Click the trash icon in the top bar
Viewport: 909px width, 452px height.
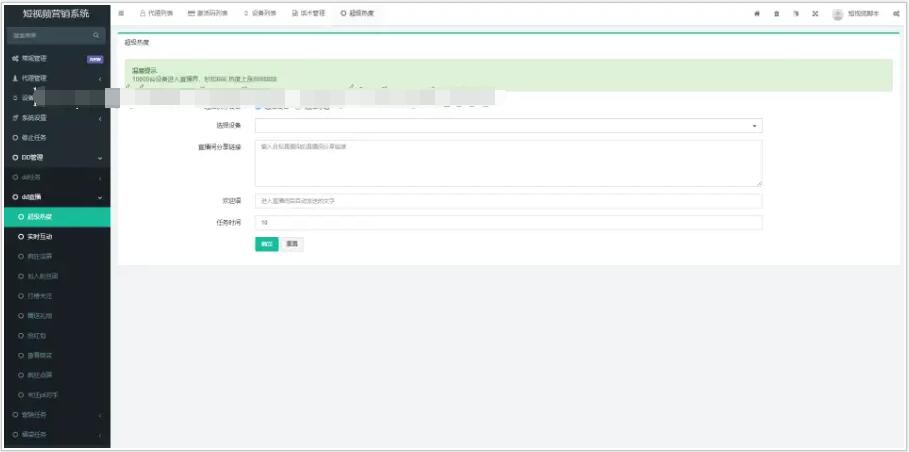pyautogui.click(x=776, y=13)
